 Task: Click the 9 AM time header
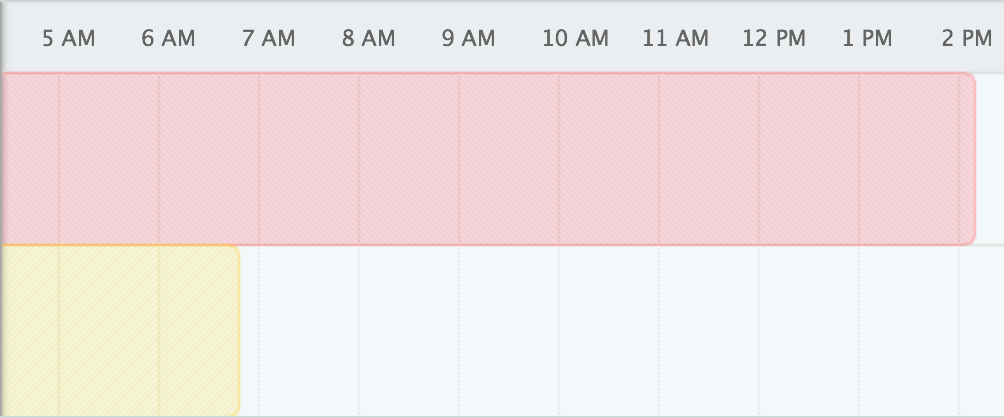(x=469, y=39)
